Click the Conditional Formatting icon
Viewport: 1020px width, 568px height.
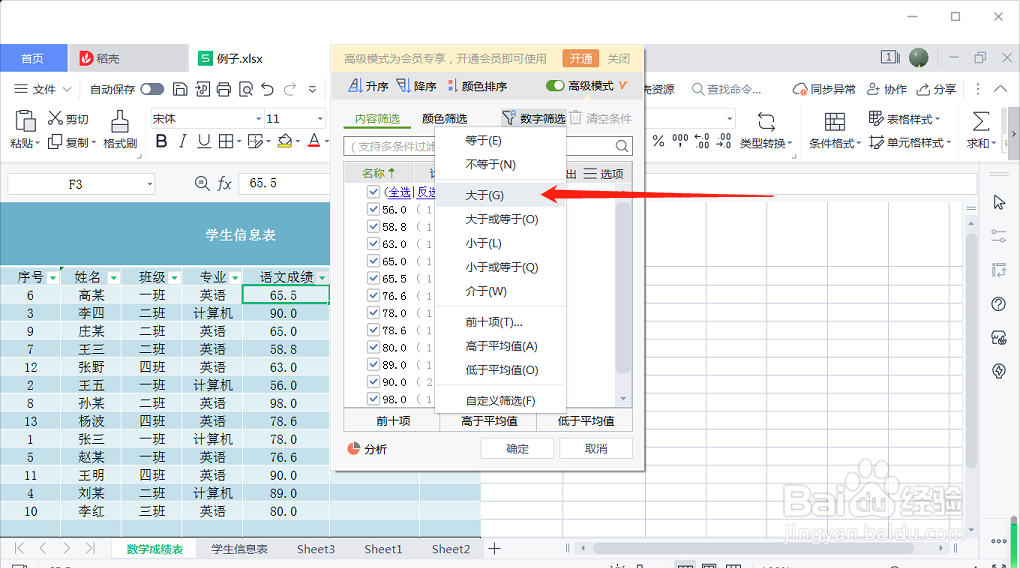(835, 122)
